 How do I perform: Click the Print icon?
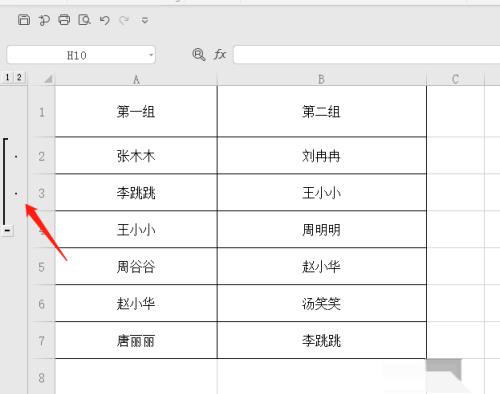pos(64,20)
